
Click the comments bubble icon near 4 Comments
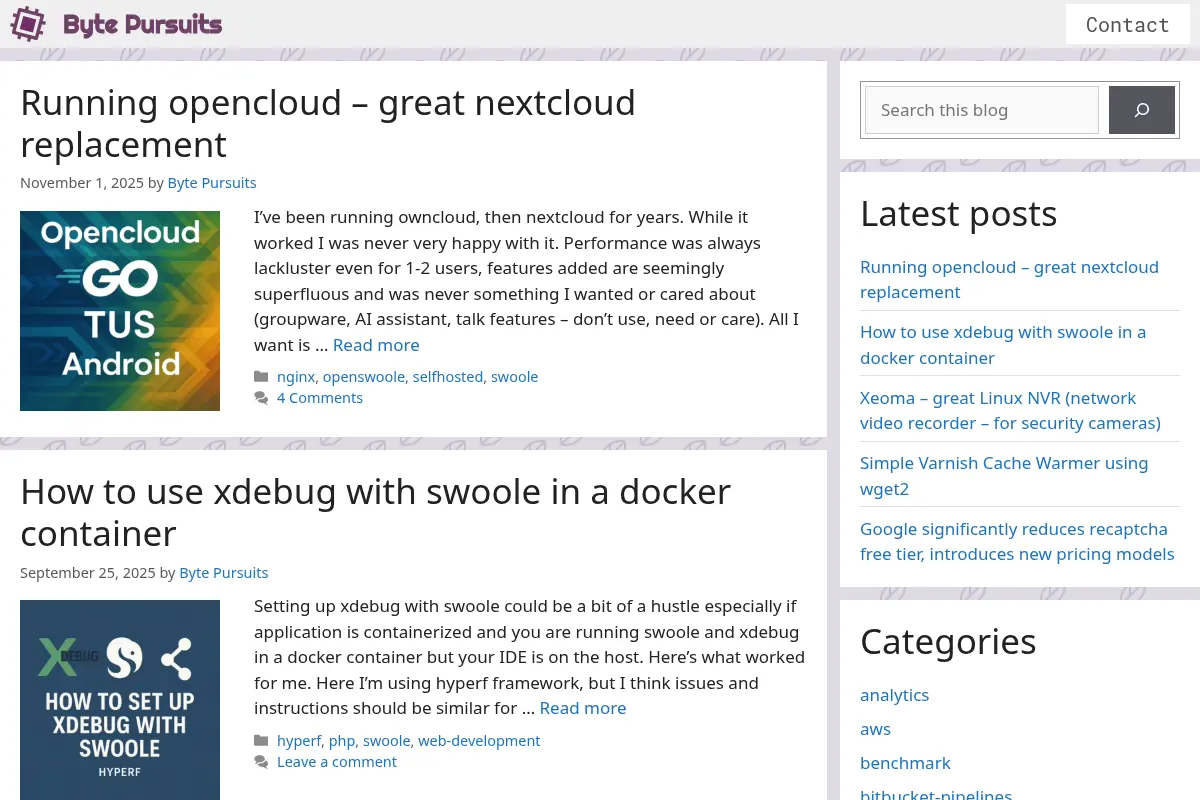(x=261, y=398)
